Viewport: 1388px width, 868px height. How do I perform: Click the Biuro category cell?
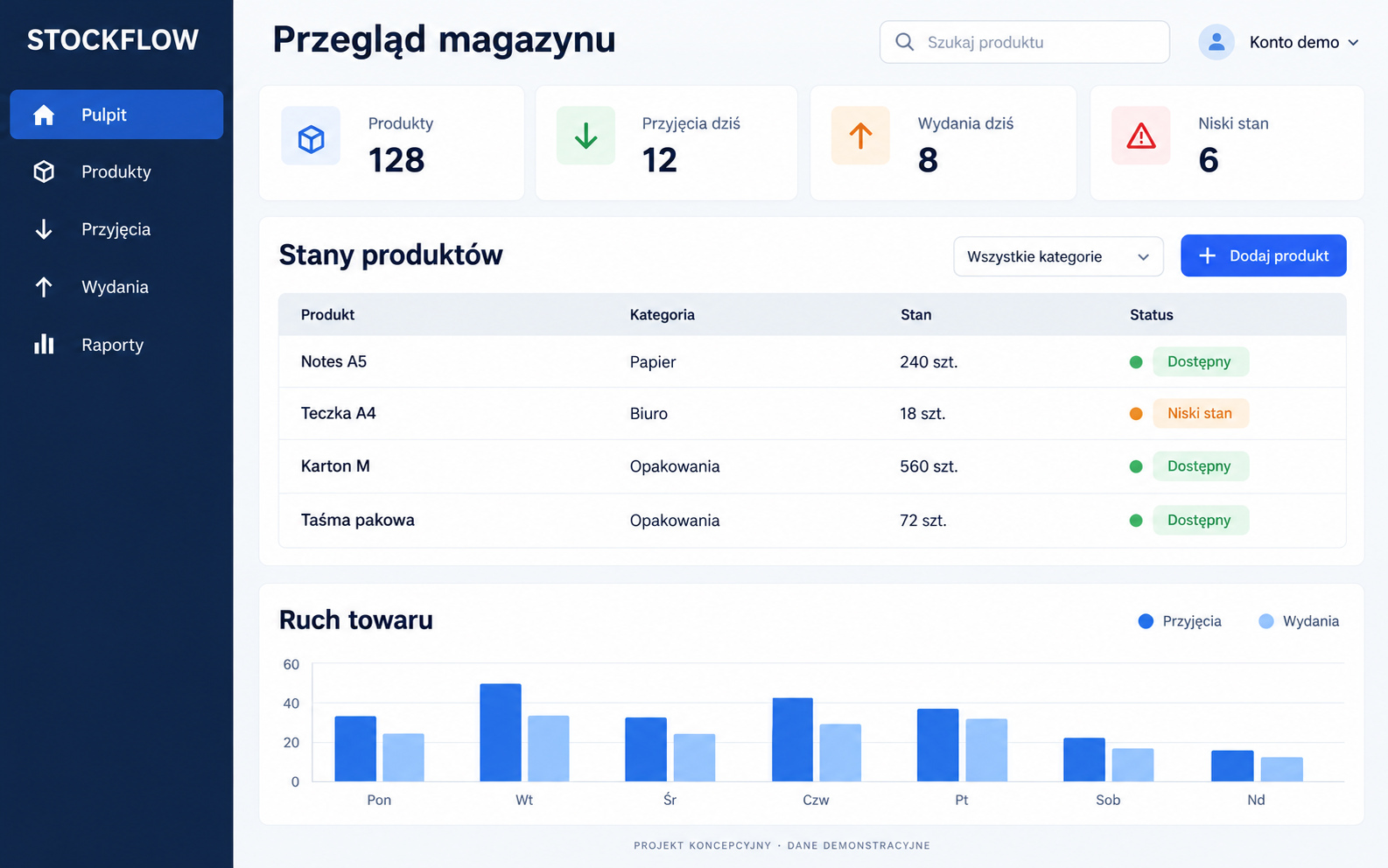coord(648,414)
